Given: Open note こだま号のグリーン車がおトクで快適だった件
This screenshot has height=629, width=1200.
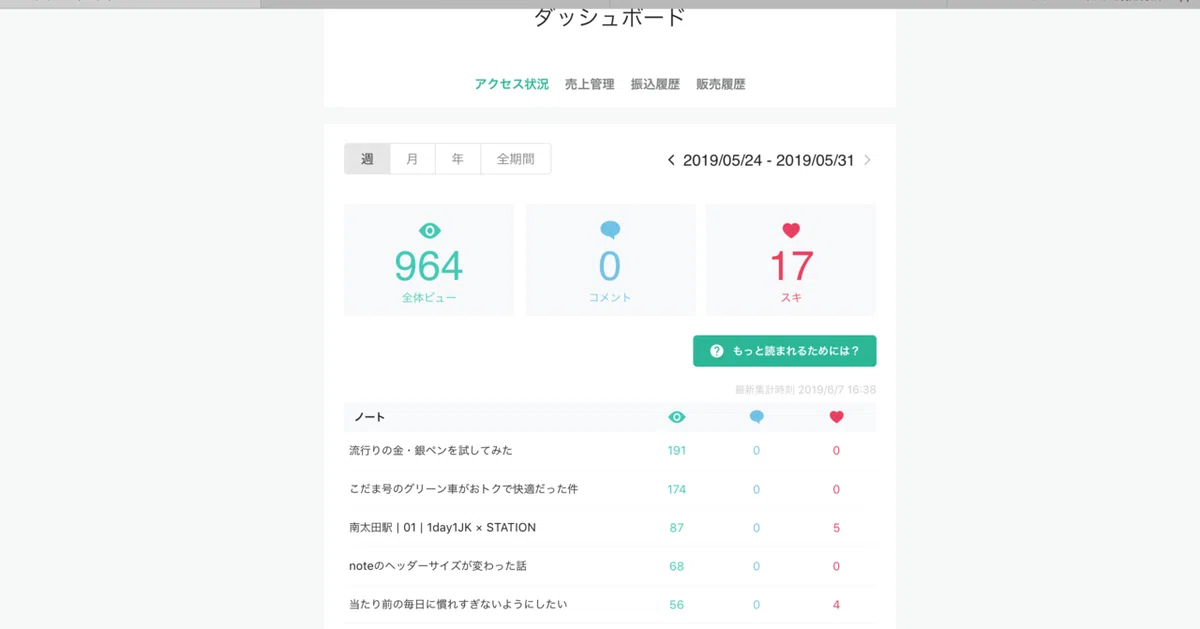Looking at the screenshot, I should tap(464, 489).
